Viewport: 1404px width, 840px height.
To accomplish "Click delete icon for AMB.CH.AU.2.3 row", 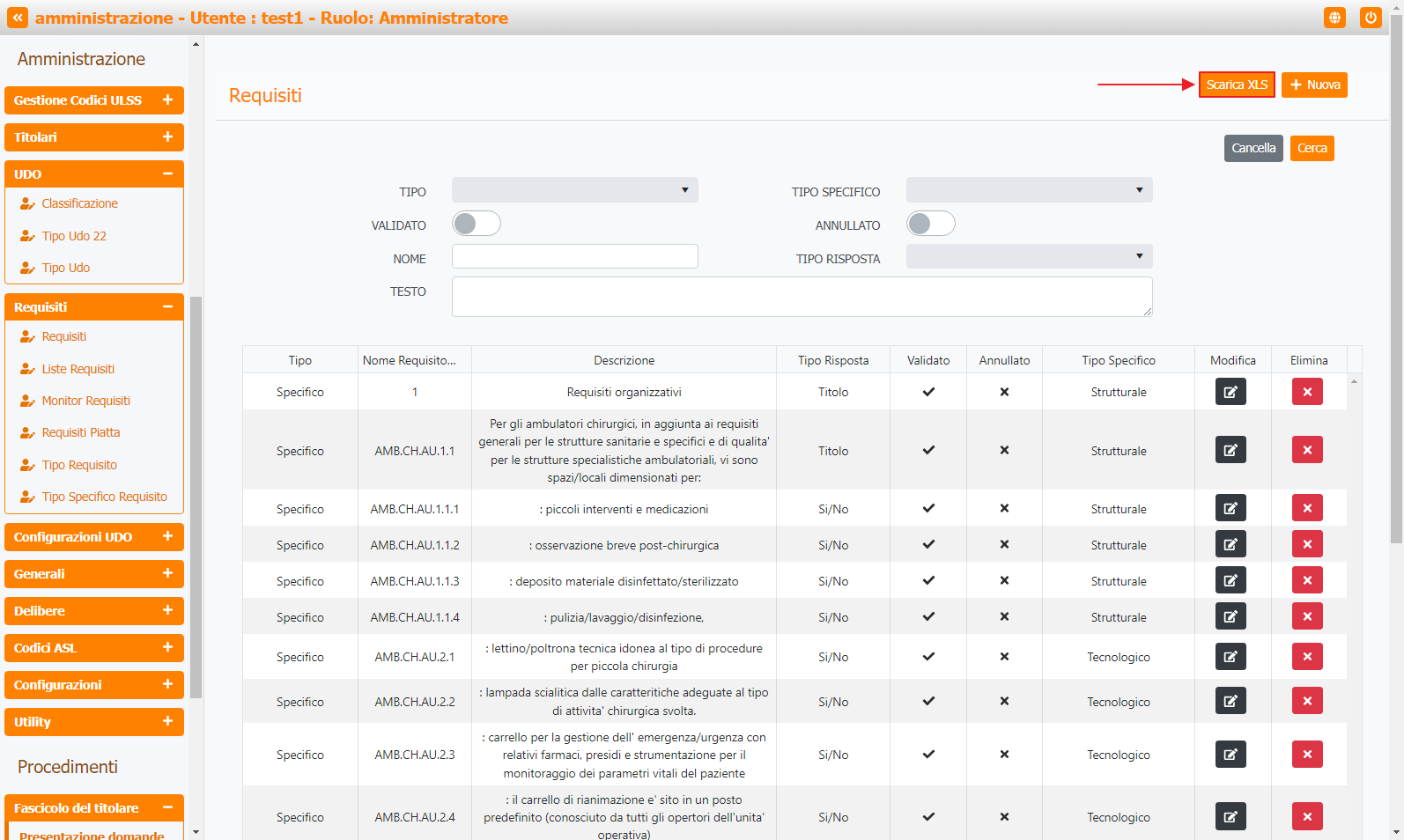I will pos(1307,755).
